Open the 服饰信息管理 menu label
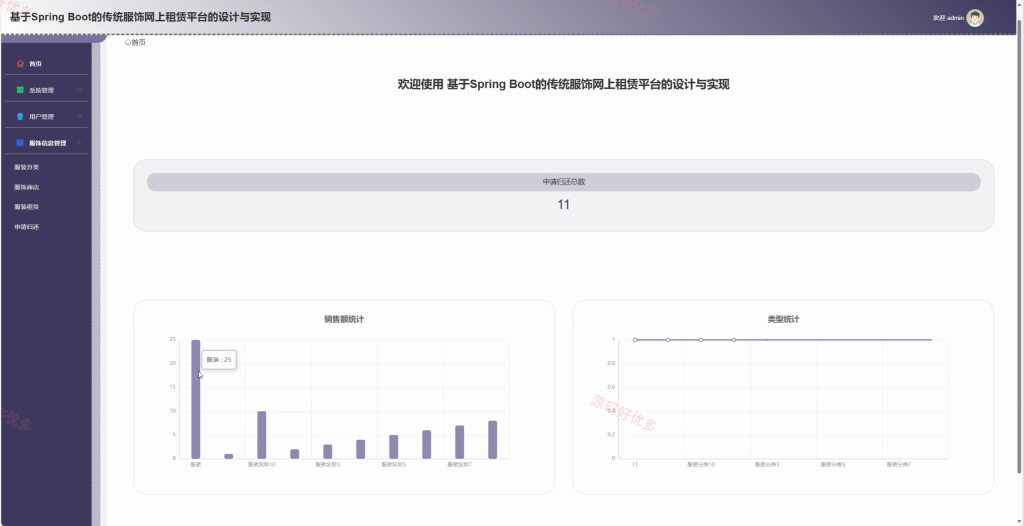The width and height of the screenshot is (1024, 526). click(x=48, y=142)
